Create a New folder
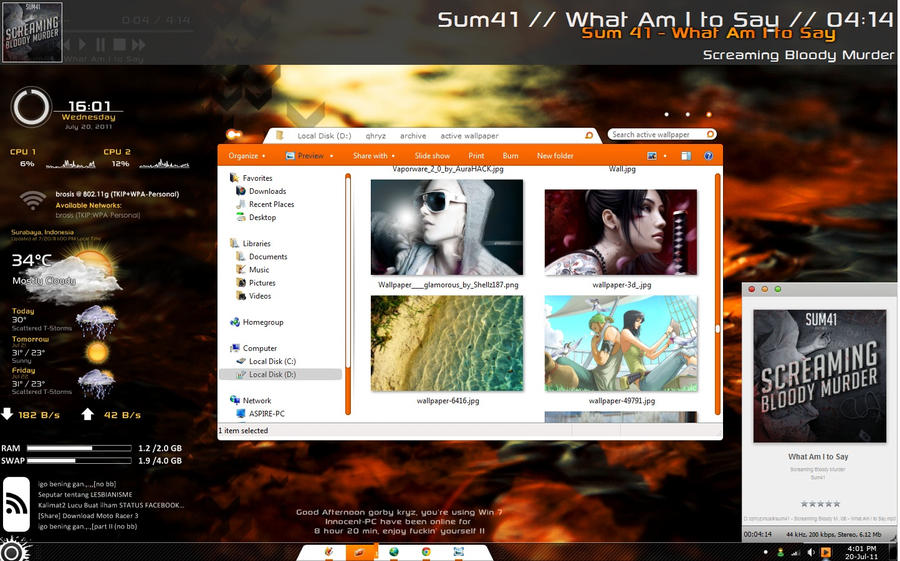This screenshot has width=900, height=561. pos(555,156)
